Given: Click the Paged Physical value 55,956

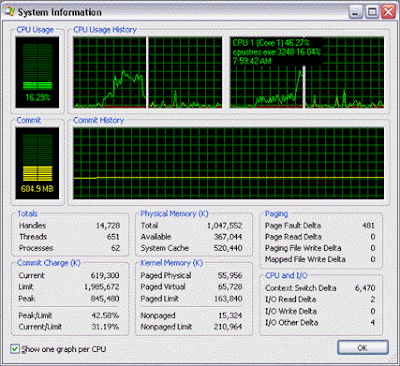Looking at the screenshot, I should coord(230,276).
